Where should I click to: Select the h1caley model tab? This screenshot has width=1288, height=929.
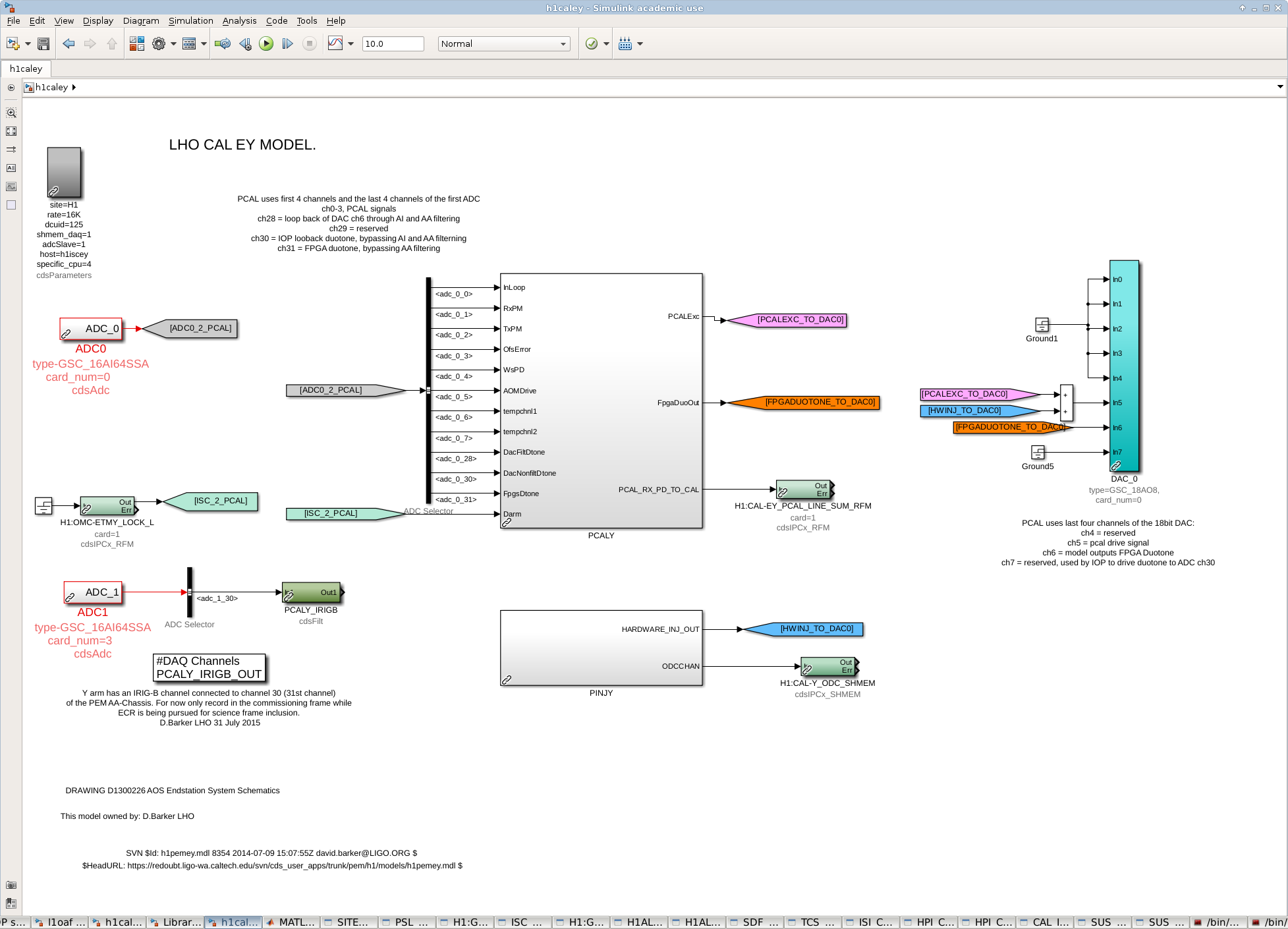tap(26, 69)
